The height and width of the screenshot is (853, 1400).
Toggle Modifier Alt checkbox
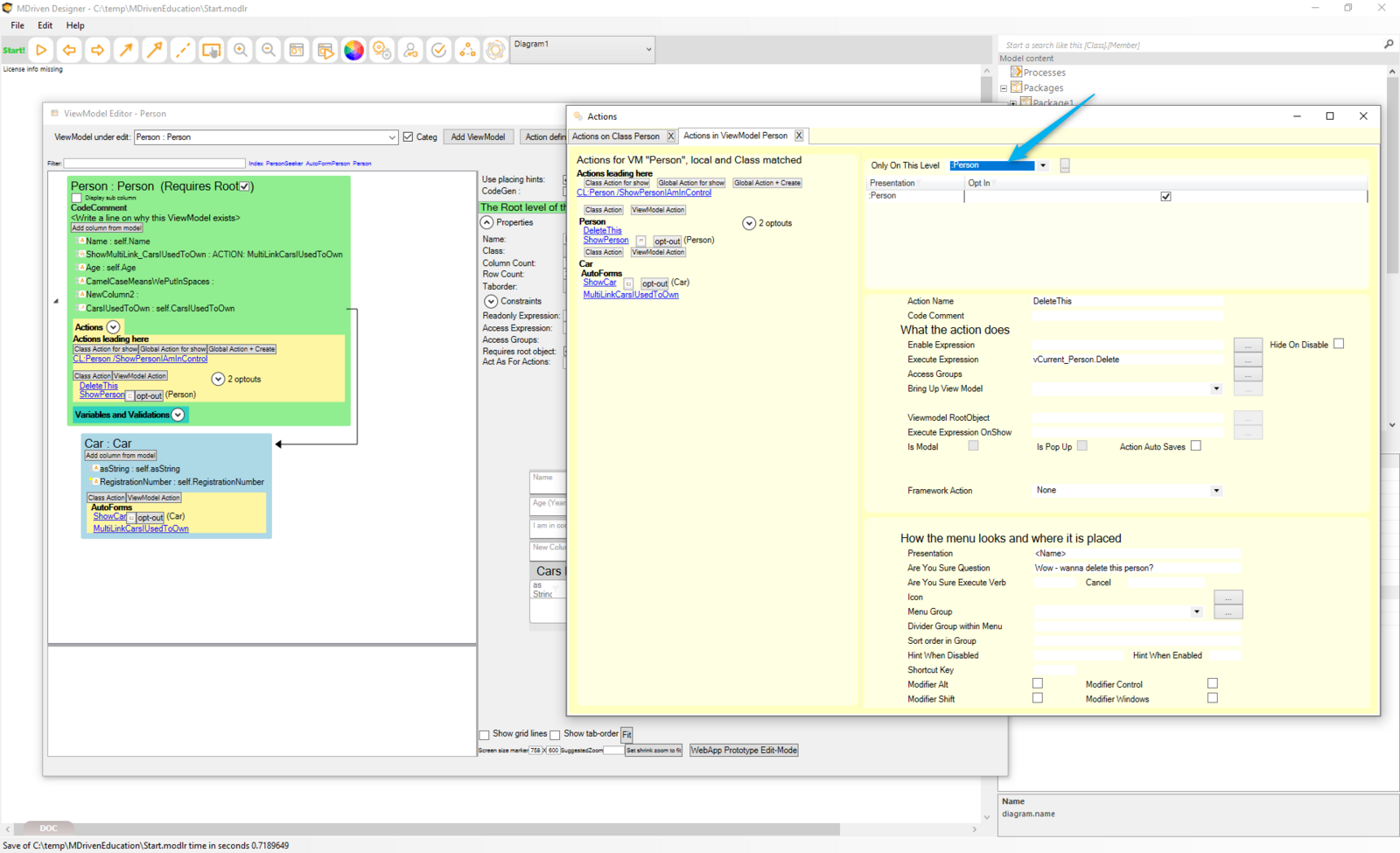coord(1038,683)
